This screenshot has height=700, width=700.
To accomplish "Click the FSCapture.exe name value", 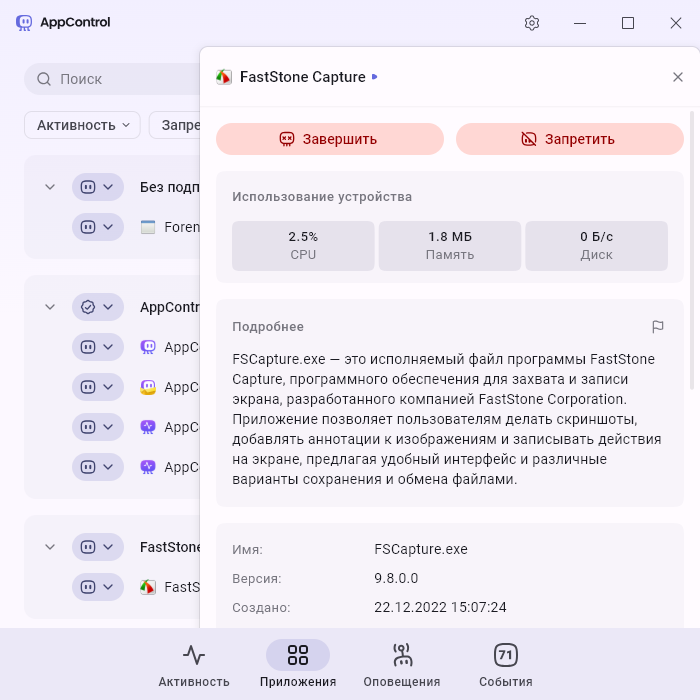I will pyautogui.click(x=421, y=549).
